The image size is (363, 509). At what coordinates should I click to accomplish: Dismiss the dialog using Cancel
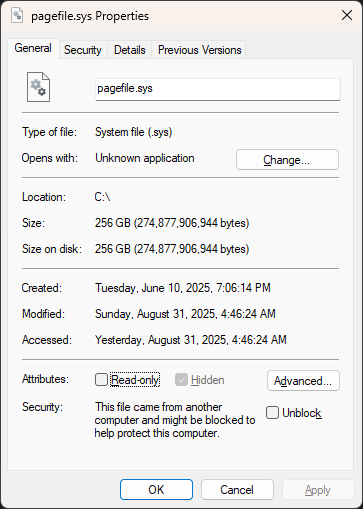click(x=237, y=490)
